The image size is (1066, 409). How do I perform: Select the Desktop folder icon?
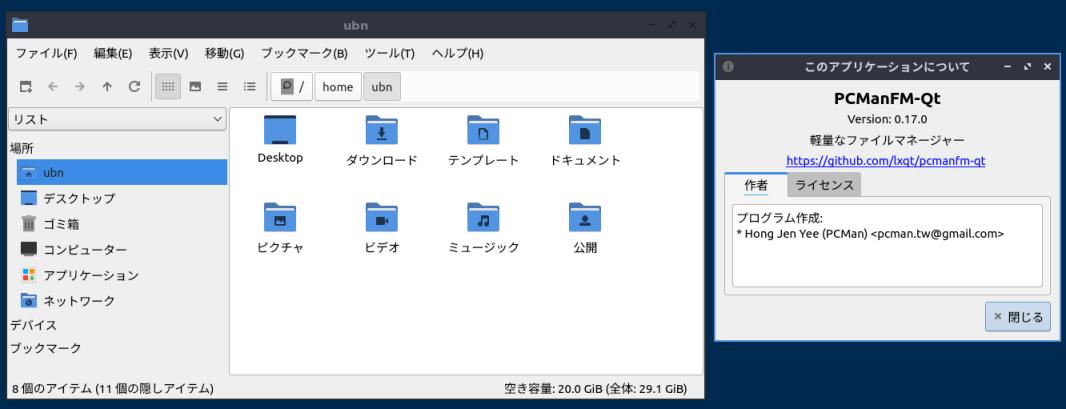coord(280,130)
